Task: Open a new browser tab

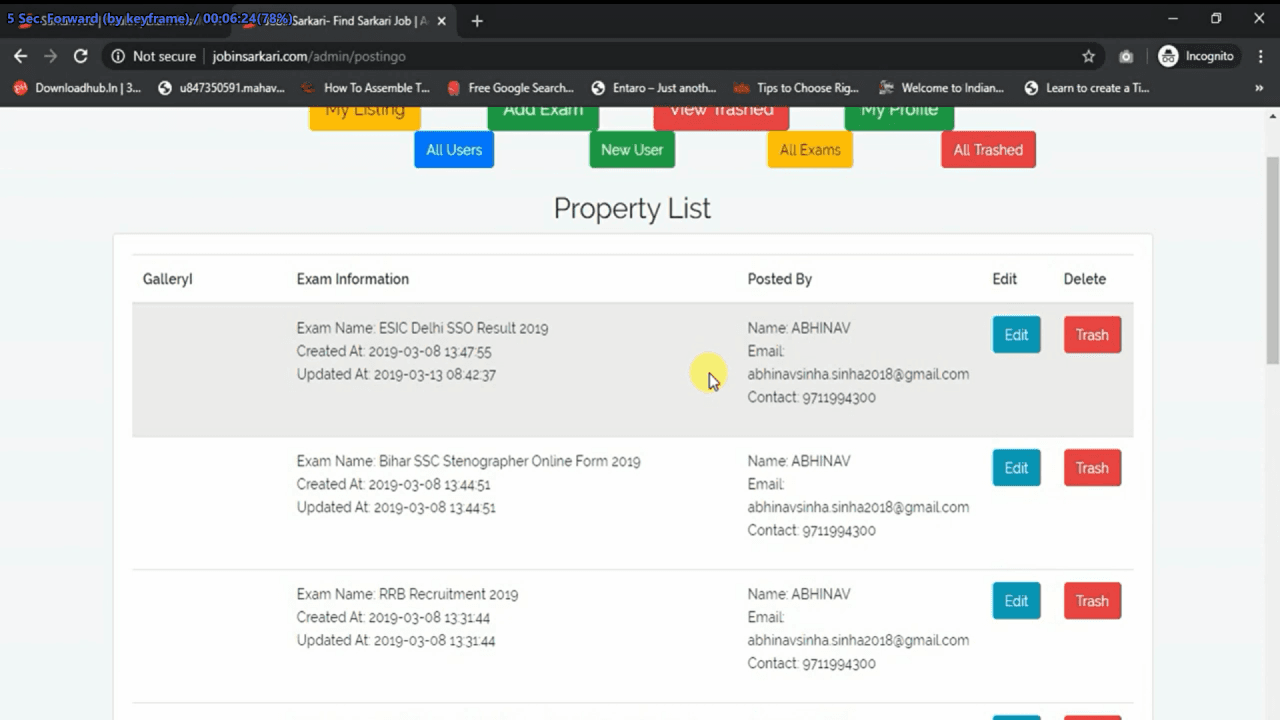Action: 477,20
